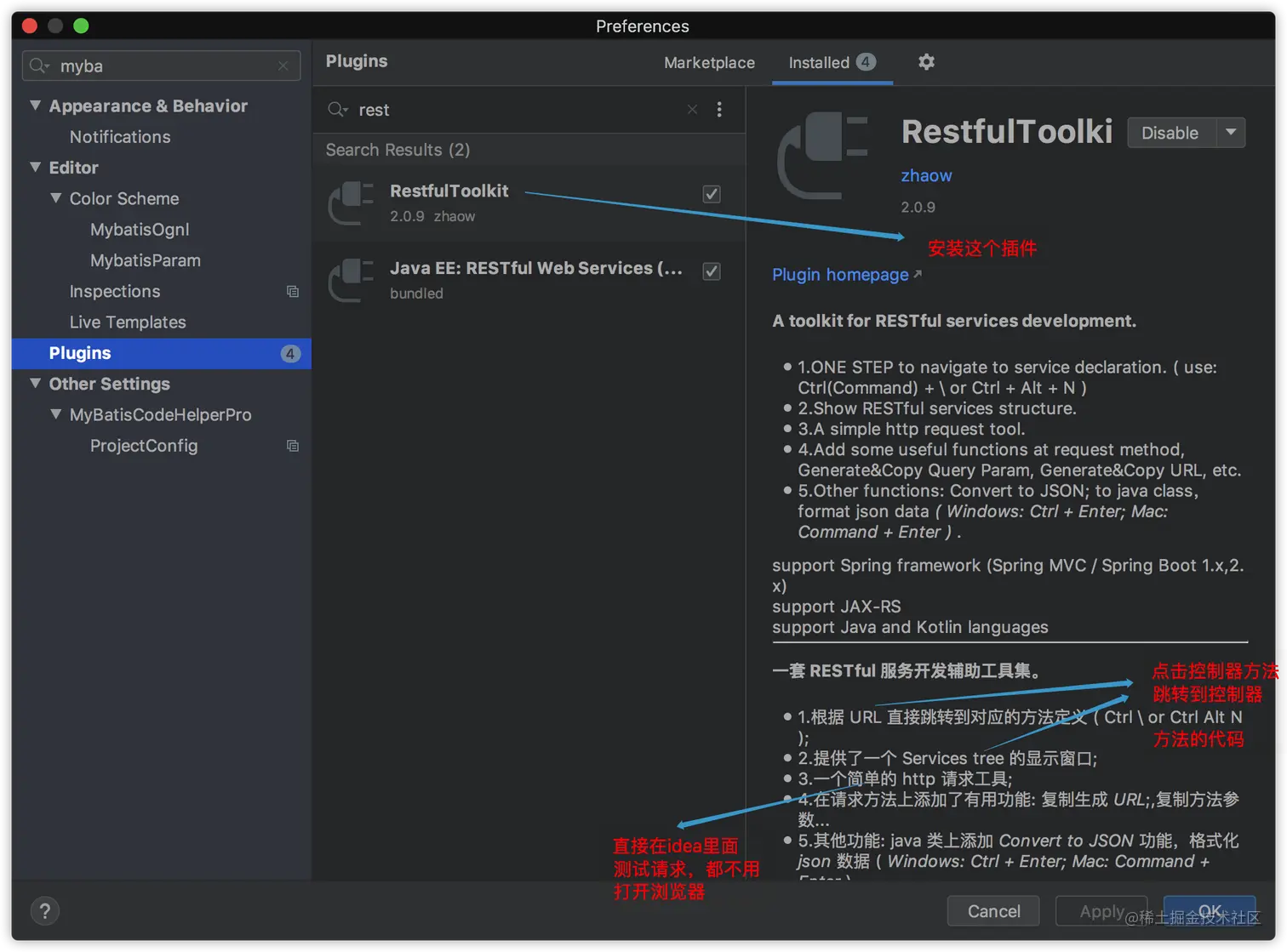Screen dimensions: 1287x952
Task: Select the RestfulToolkit plugin name in results
Action: [x=449, y=191]
